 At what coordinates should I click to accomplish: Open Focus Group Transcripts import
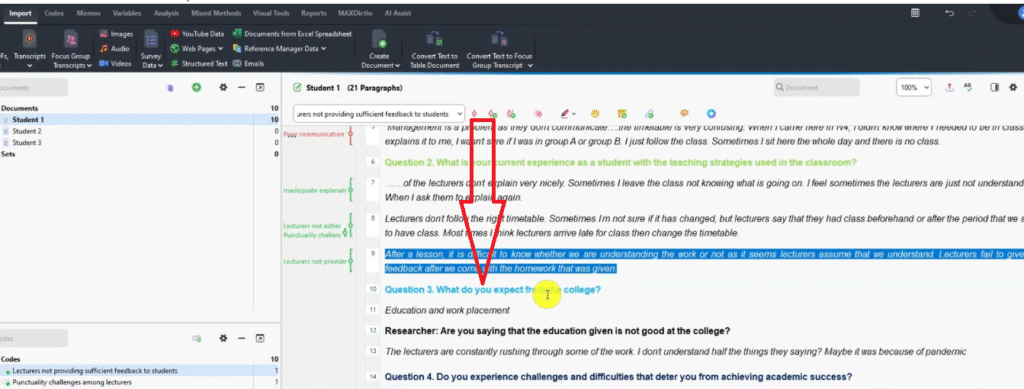[71, 50]
